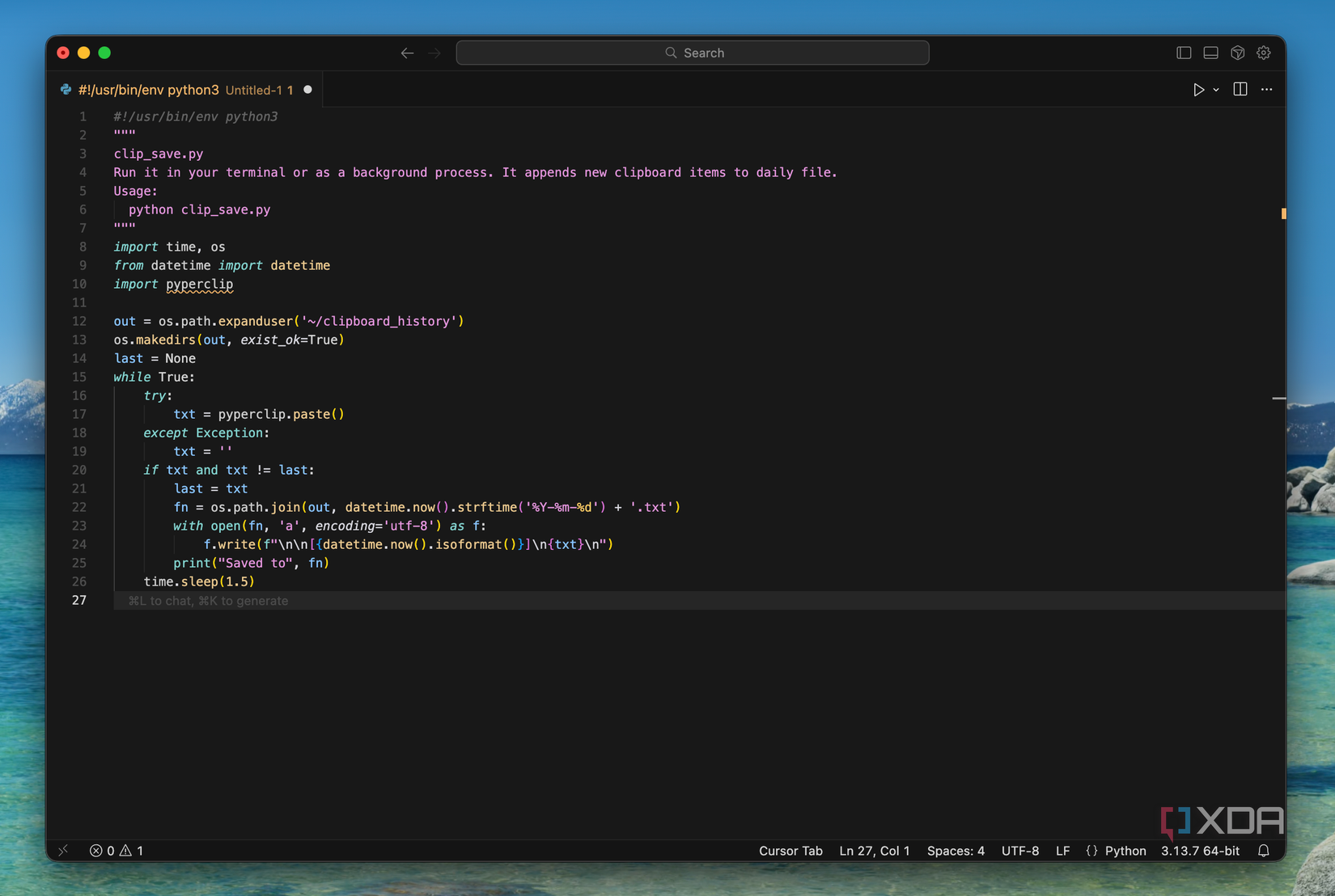The width and height of the screenshot is (1335, 896).
Task: Open more editor actions with the ellipsis
Action: 1266,90
